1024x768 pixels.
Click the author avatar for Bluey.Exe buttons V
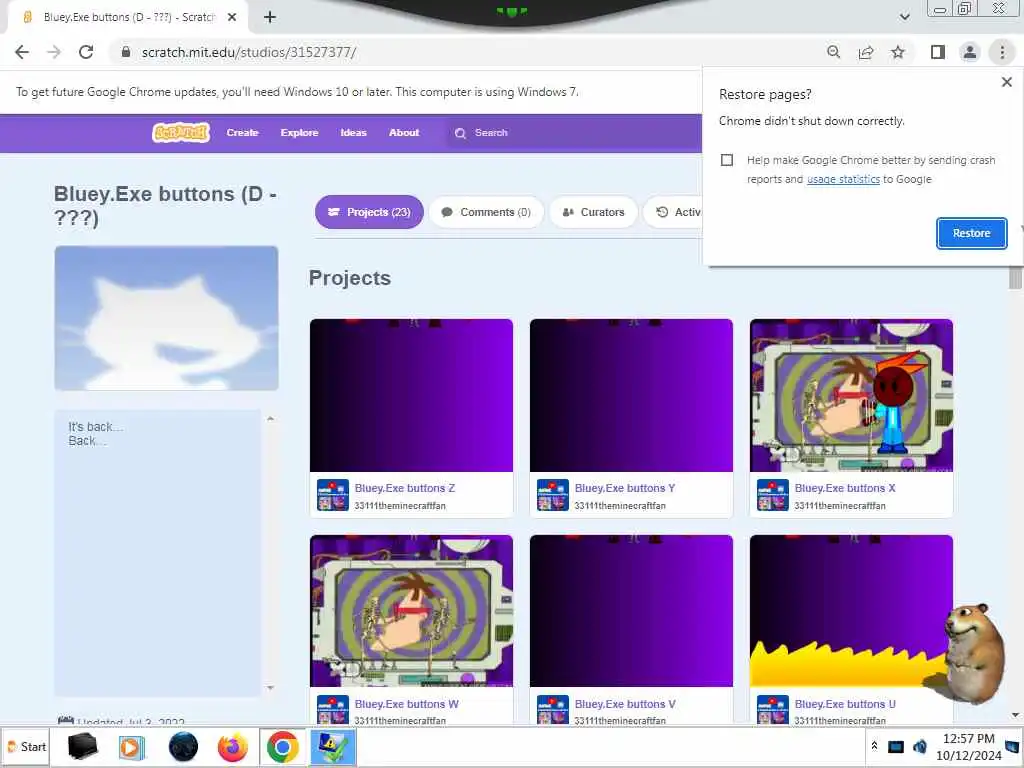[x=552, y=710]
